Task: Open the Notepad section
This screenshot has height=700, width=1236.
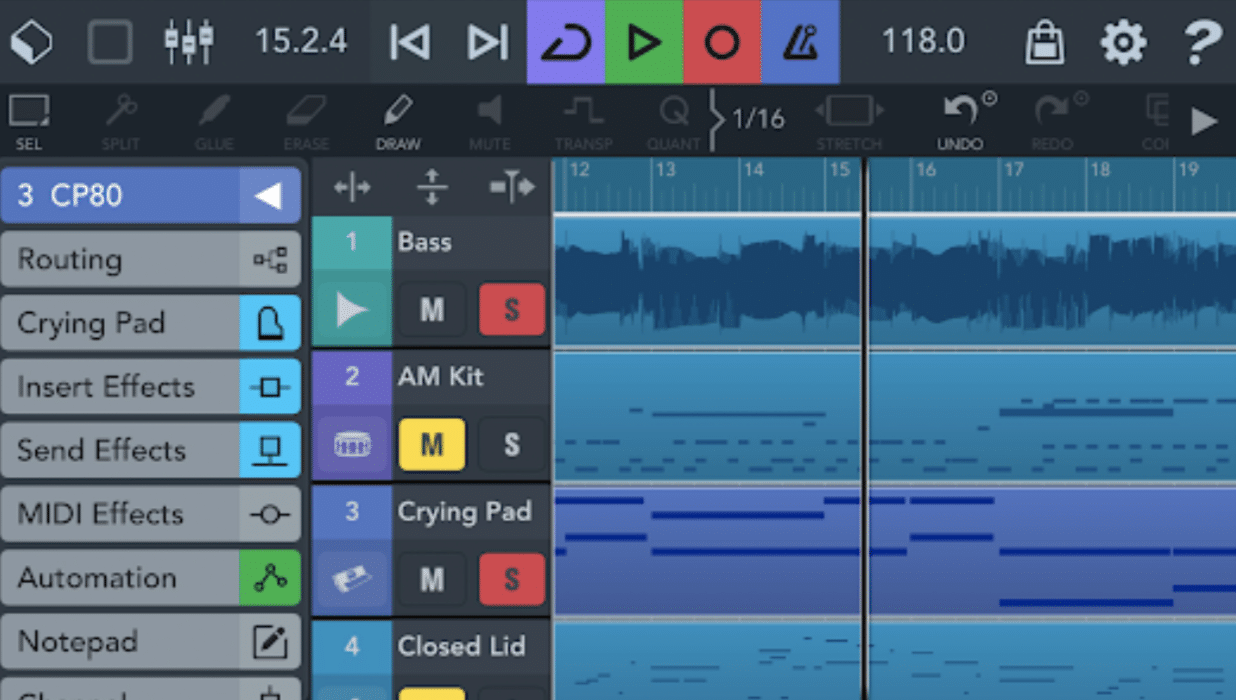Action: pos(150,642)
